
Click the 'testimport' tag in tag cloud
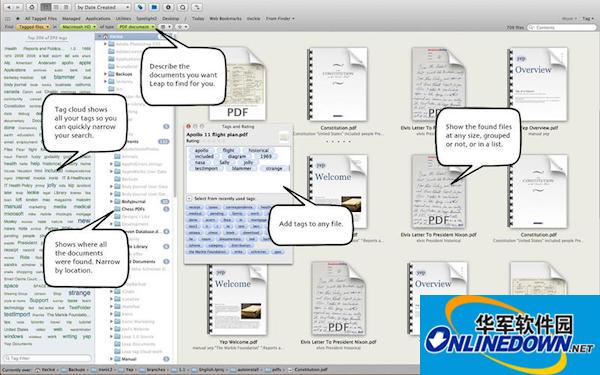(17, 314)
